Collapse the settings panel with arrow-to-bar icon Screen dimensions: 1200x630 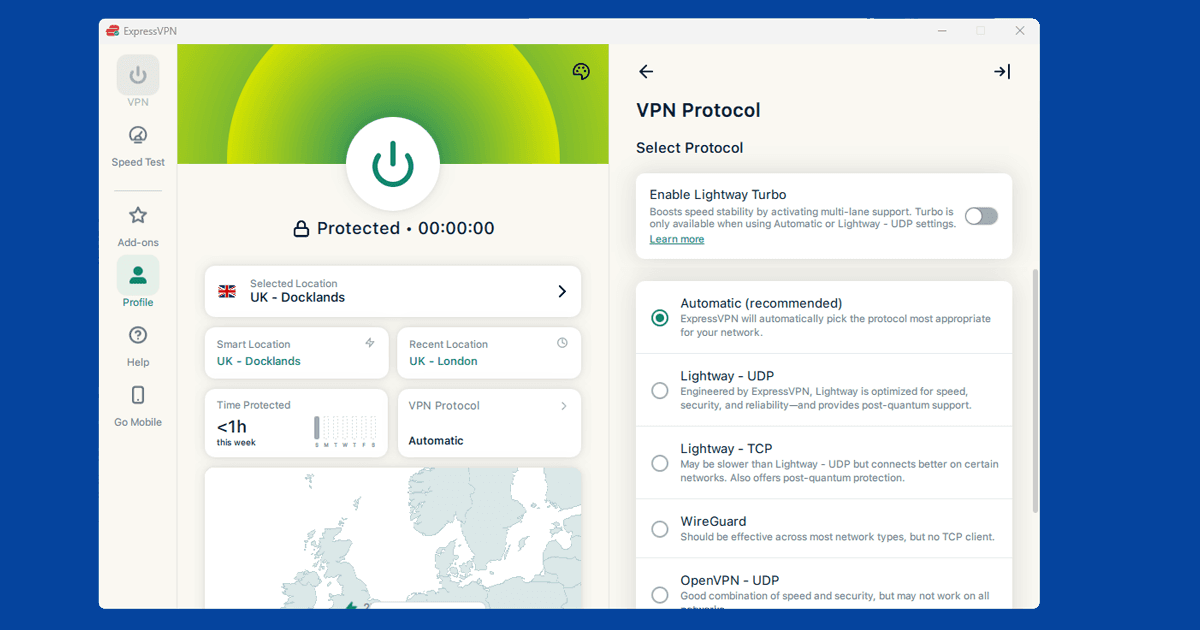[1002, 71]
